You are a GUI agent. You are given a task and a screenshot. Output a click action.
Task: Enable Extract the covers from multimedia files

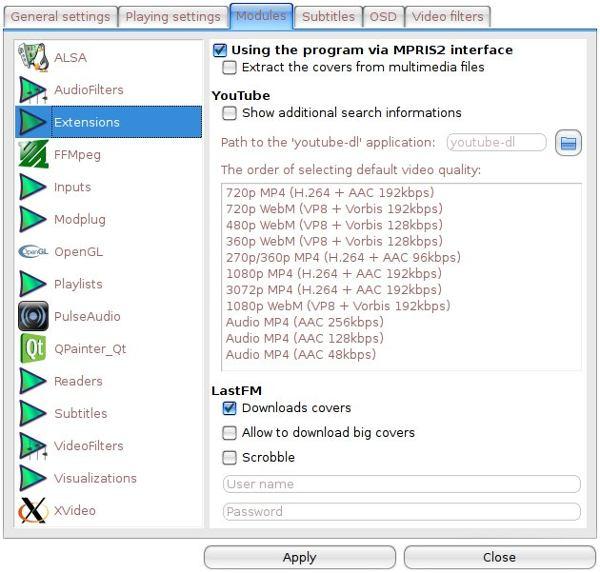230,67
